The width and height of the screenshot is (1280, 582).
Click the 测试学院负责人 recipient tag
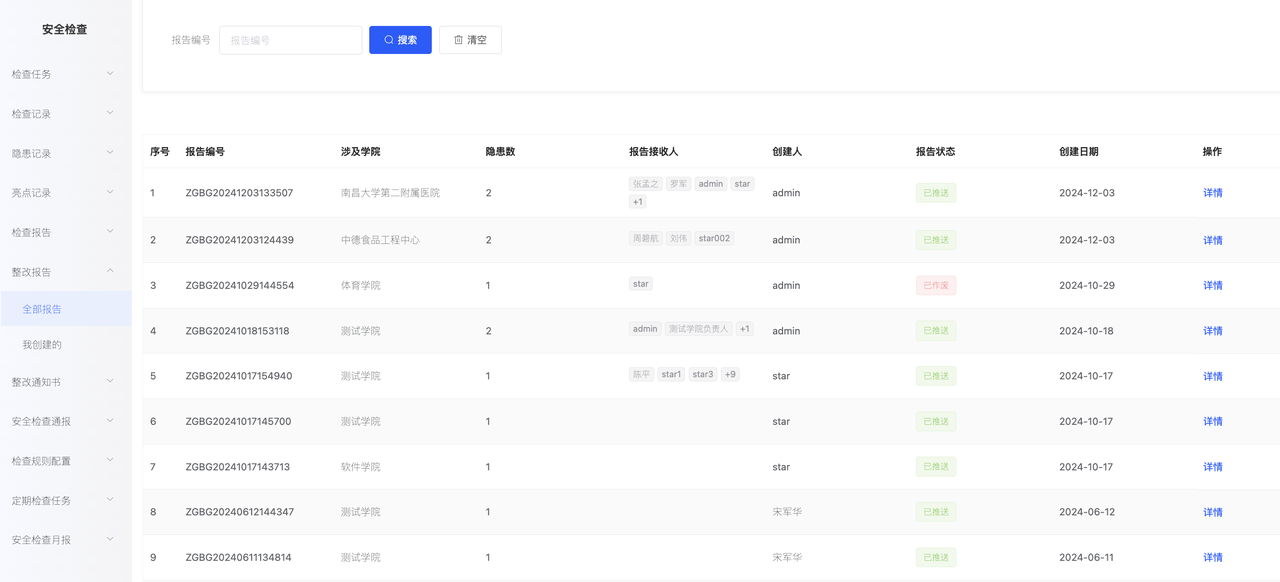coord(699,329)
